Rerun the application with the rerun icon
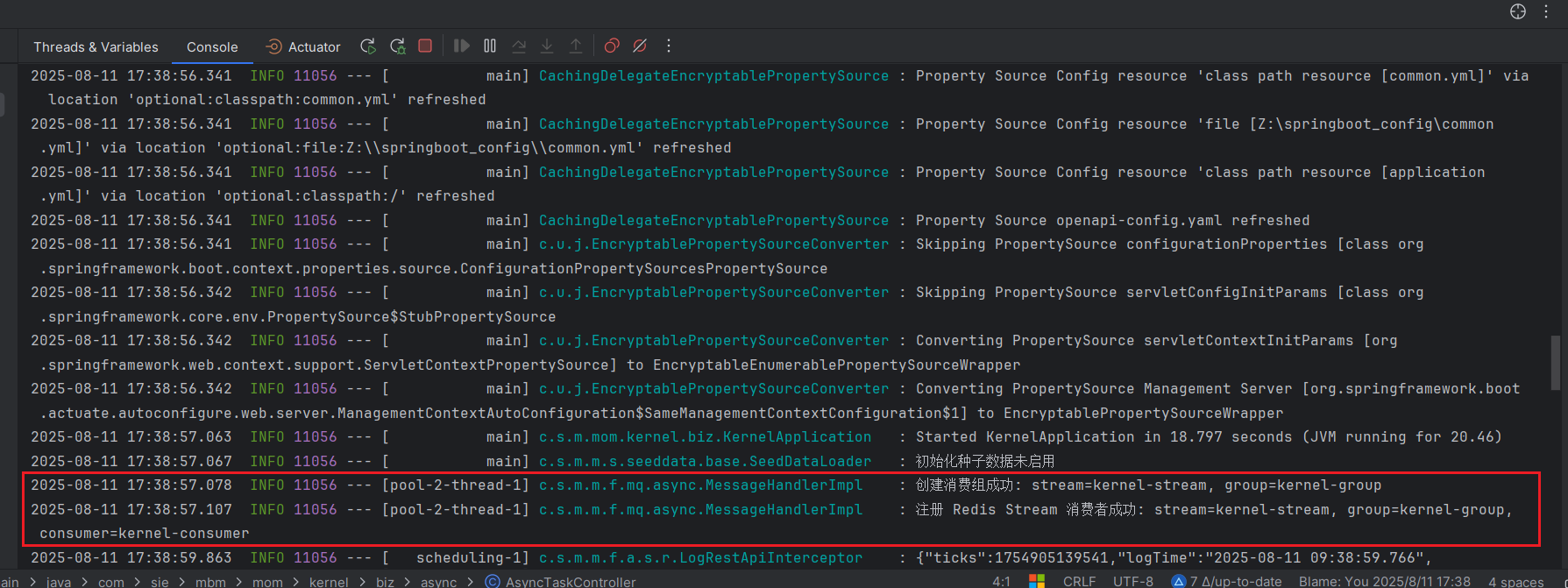The height and width of the screenshot is (588, 1568). click(368, 46)
